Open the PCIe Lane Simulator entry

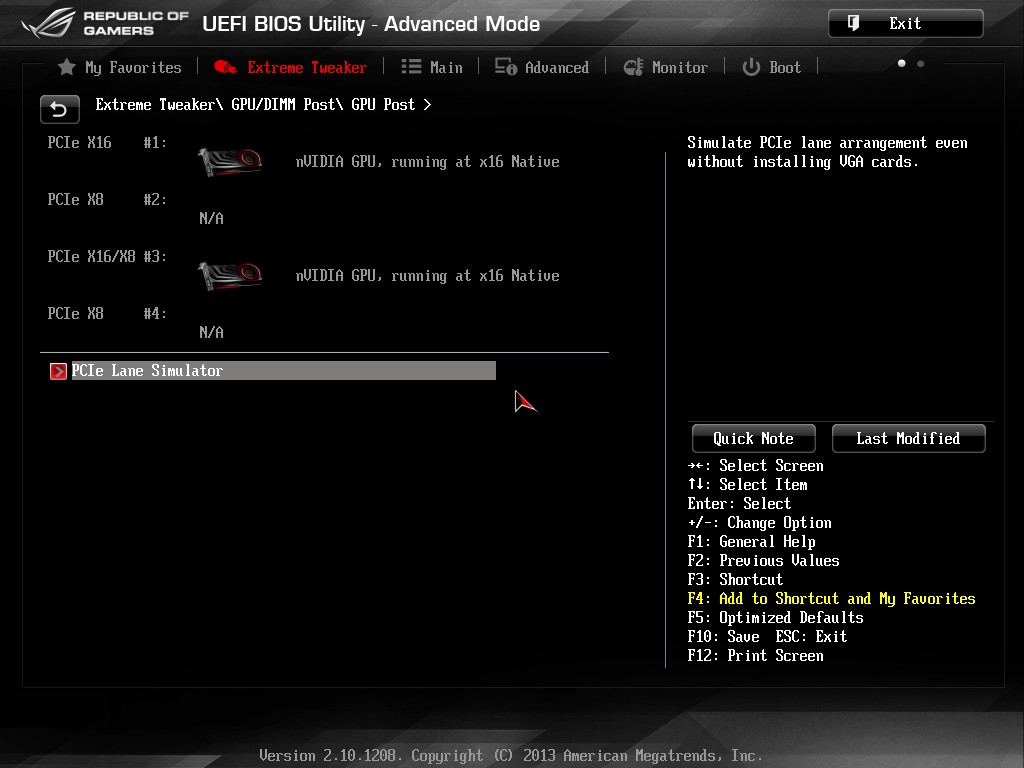coord(283,370)
